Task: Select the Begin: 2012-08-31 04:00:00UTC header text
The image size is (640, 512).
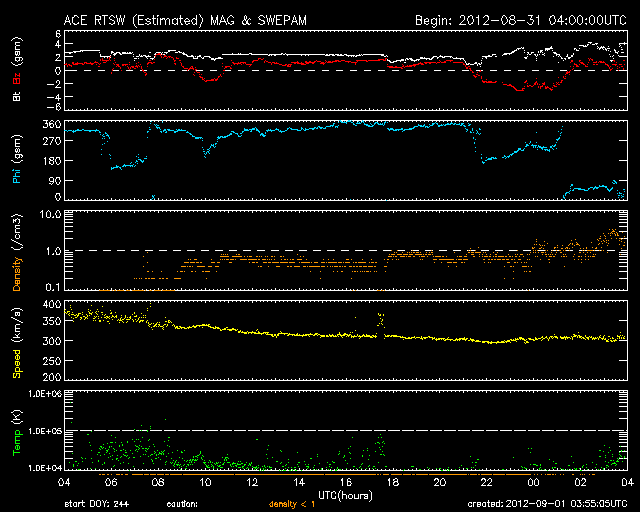Action: pos(521,20)
